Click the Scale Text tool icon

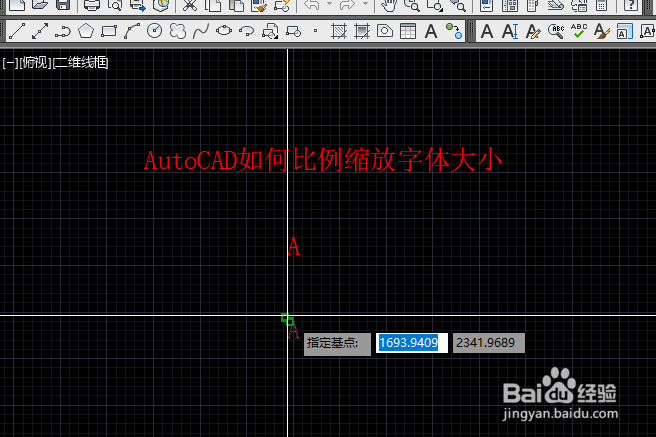tap(625, 31)
